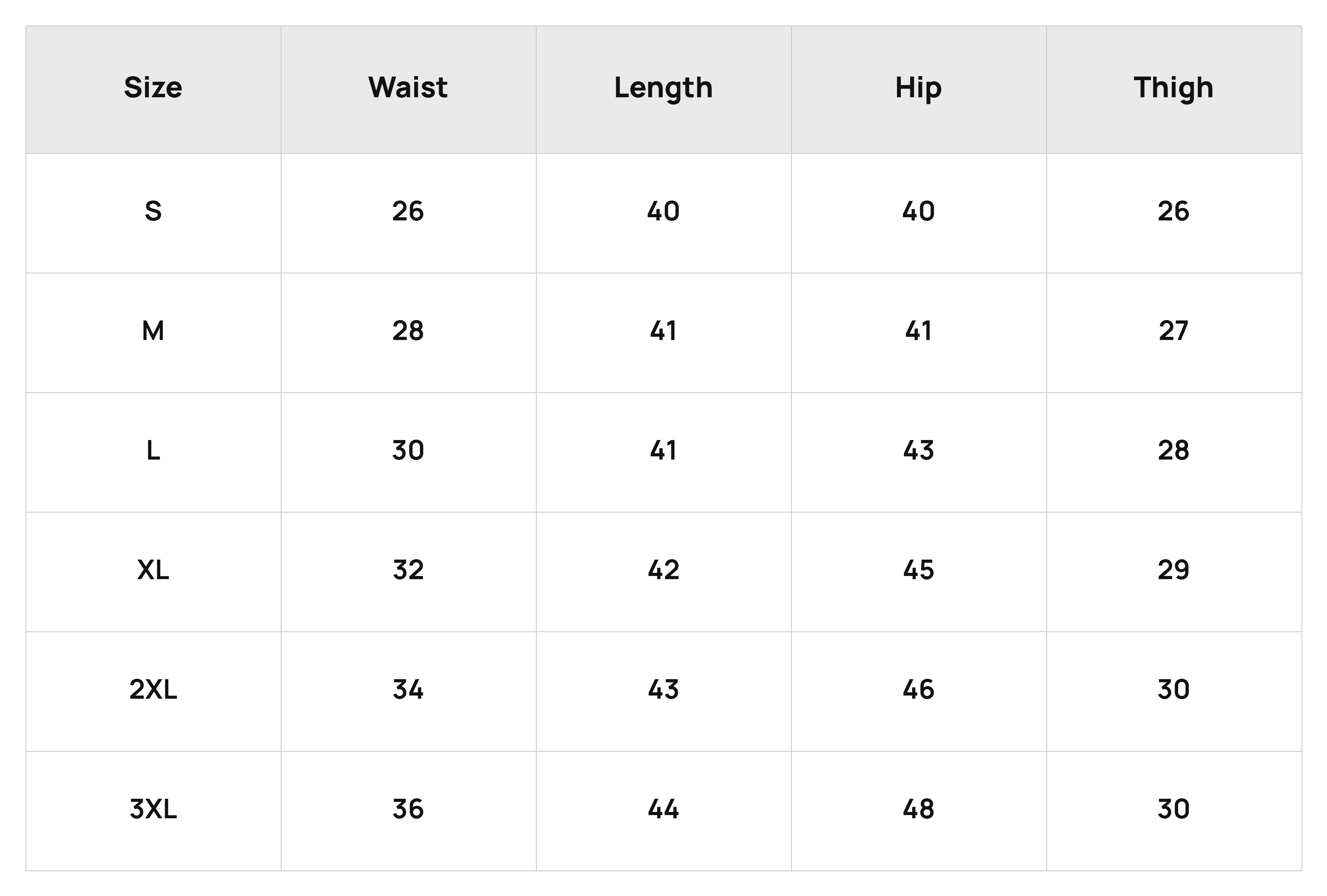Select the 3XL size row label
The height and width of the screenshot is (896, 1327).
tap(153, 809)
